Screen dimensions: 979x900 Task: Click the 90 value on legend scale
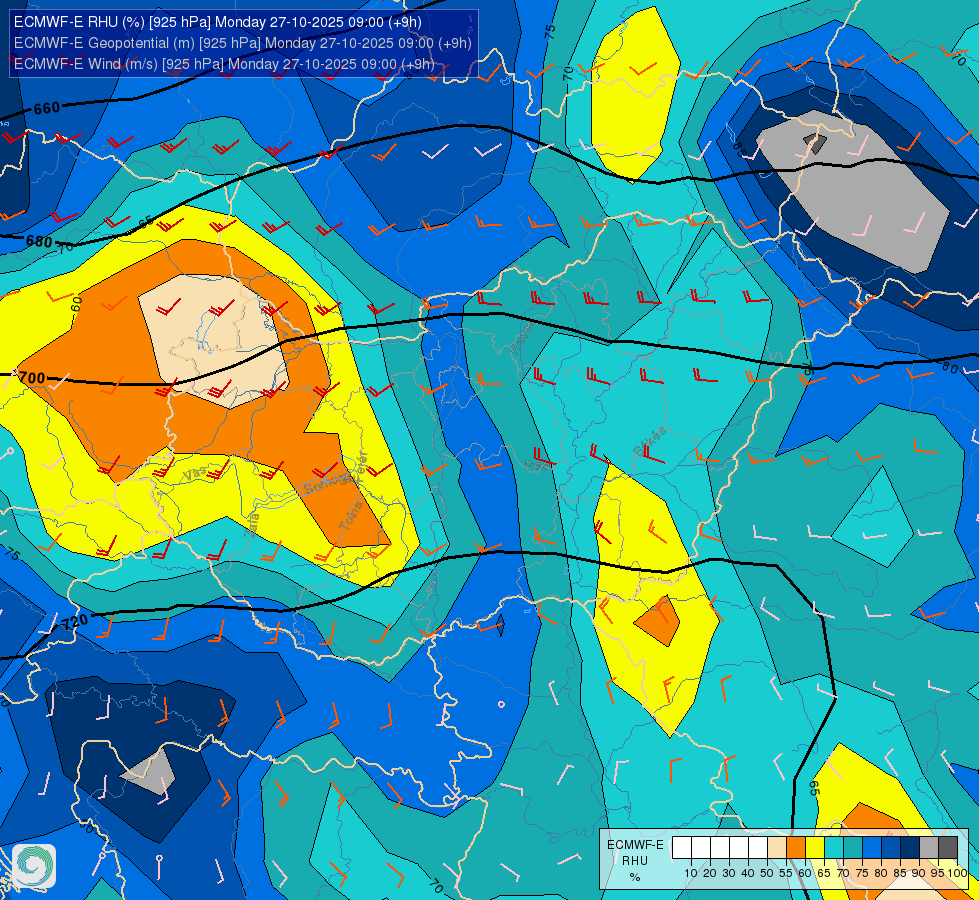tap(918, 873)
